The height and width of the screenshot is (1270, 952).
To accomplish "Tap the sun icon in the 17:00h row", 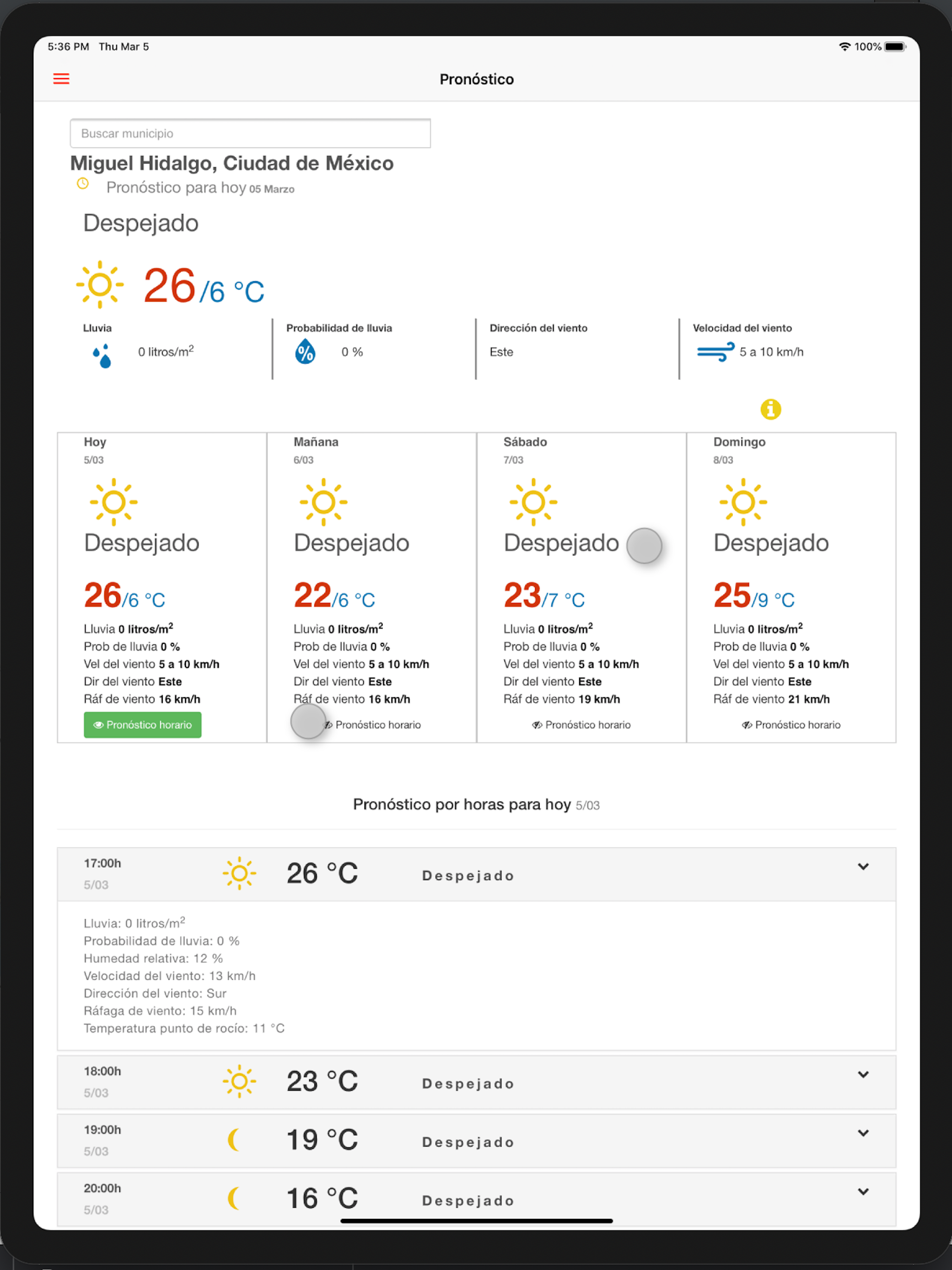I will point(239,874).
